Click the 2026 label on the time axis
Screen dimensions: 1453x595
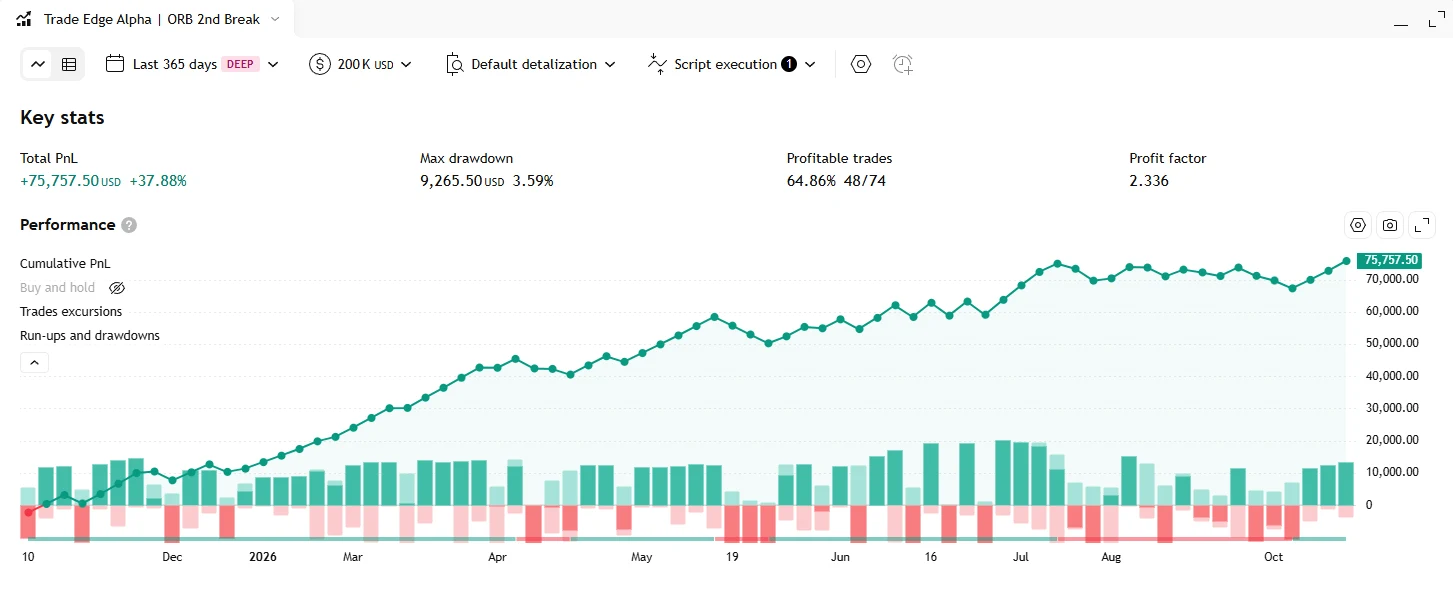(x=263, y=557)
